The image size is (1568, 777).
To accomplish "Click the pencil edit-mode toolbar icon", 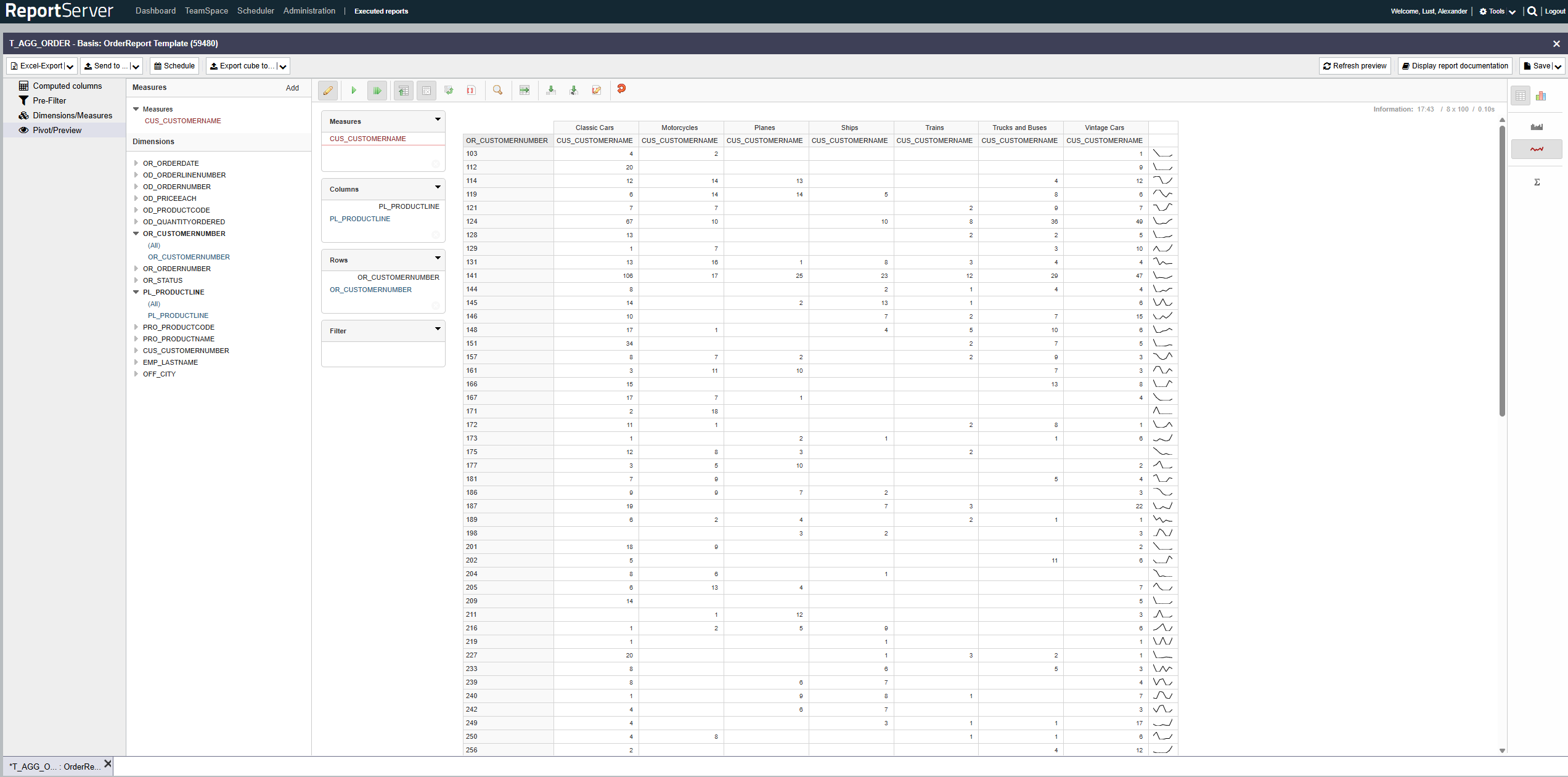I will [x=328, y=91].
